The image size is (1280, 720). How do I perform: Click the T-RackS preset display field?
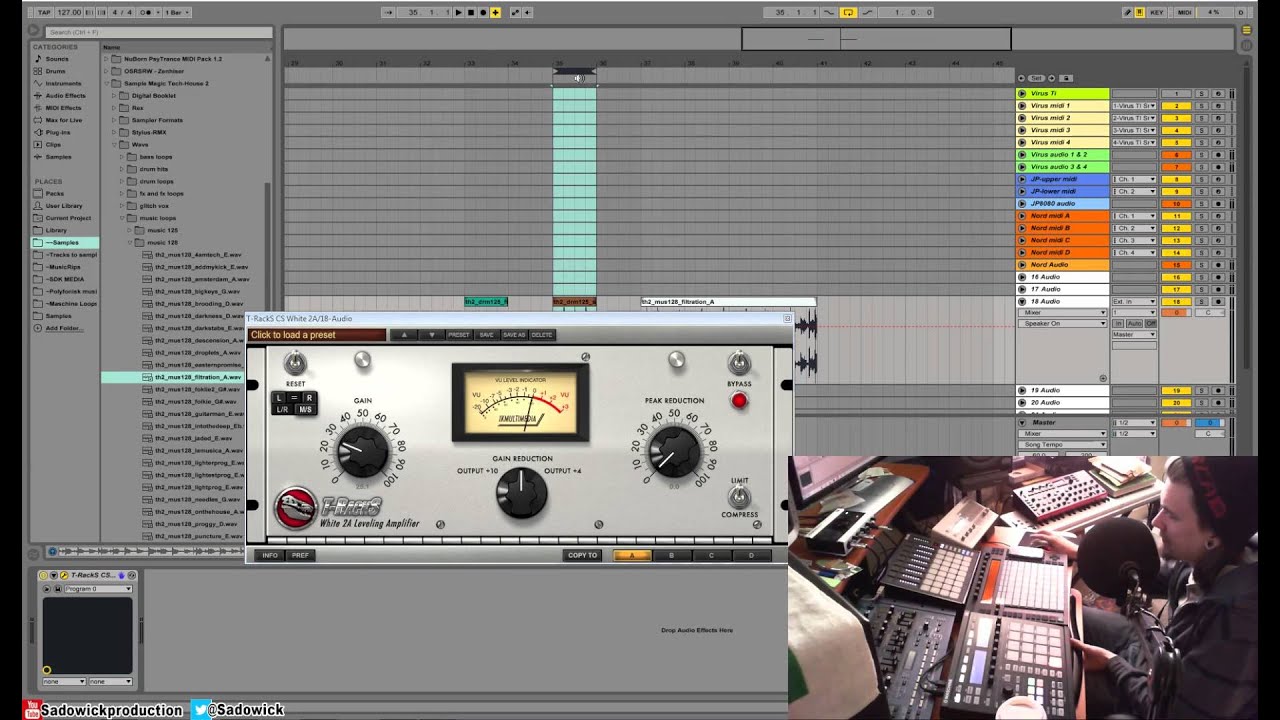[316, 335]
